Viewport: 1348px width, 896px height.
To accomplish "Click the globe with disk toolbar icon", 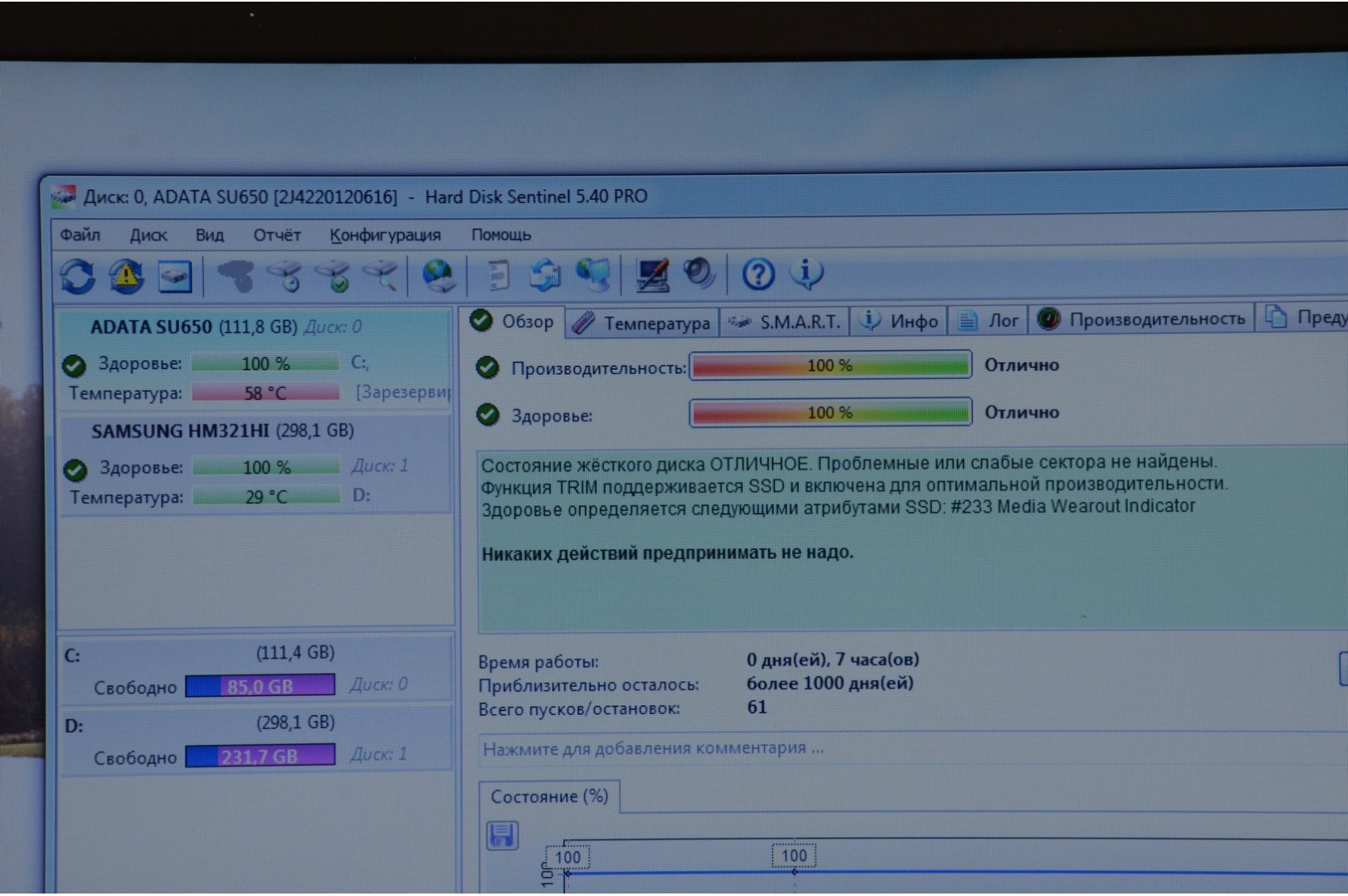I will click(x=438, y=275).
